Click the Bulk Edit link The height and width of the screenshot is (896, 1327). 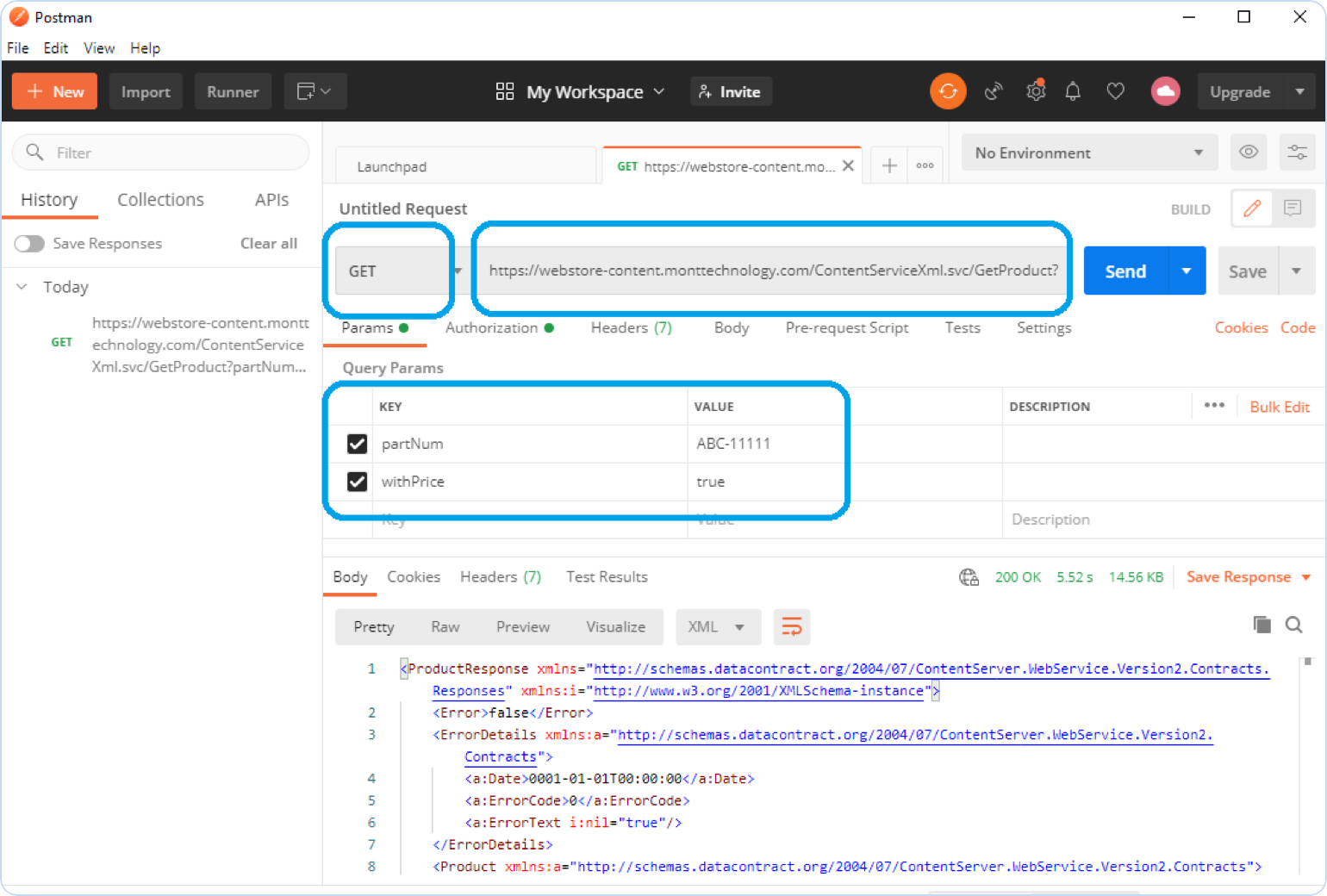1279,407
